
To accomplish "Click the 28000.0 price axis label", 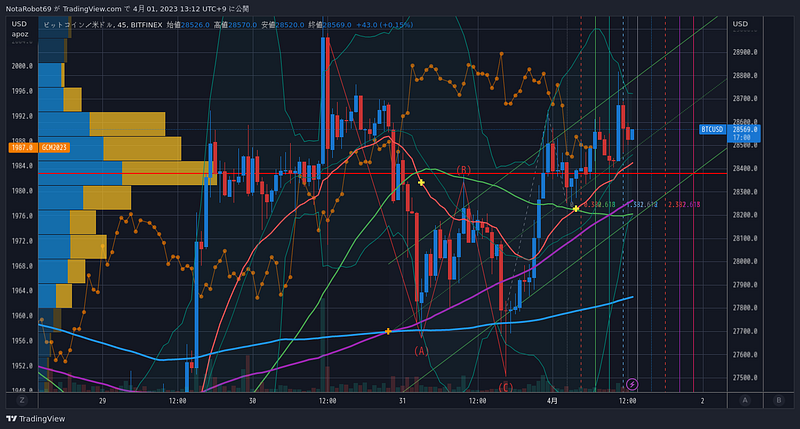I will pyautogui.click(x=745, y=261).
